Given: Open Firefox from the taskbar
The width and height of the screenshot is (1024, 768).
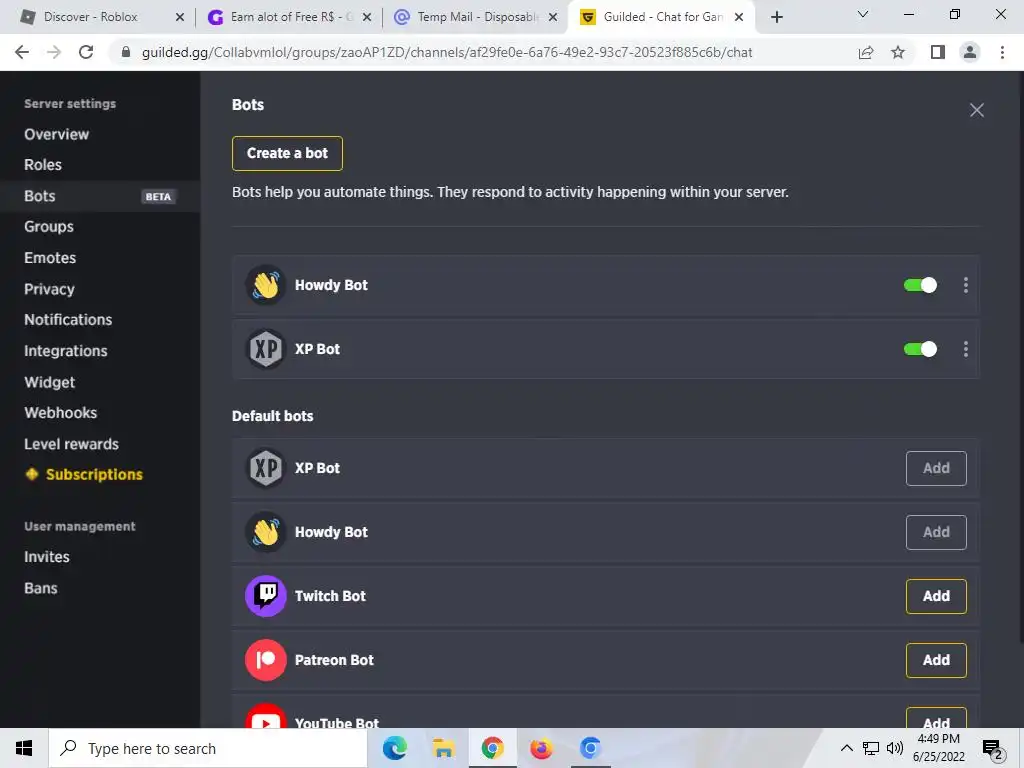Looking at the screenshot, I should (541, 748).
